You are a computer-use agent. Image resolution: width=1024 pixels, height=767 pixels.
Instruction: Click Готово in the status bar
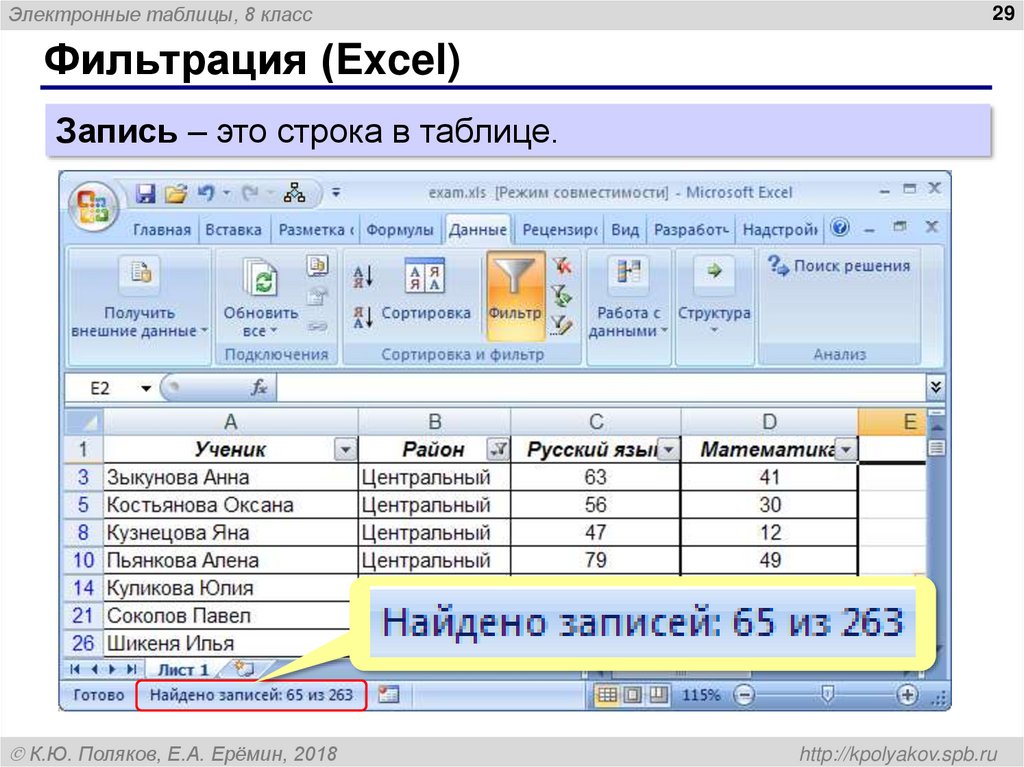click(x=99, y=693)
